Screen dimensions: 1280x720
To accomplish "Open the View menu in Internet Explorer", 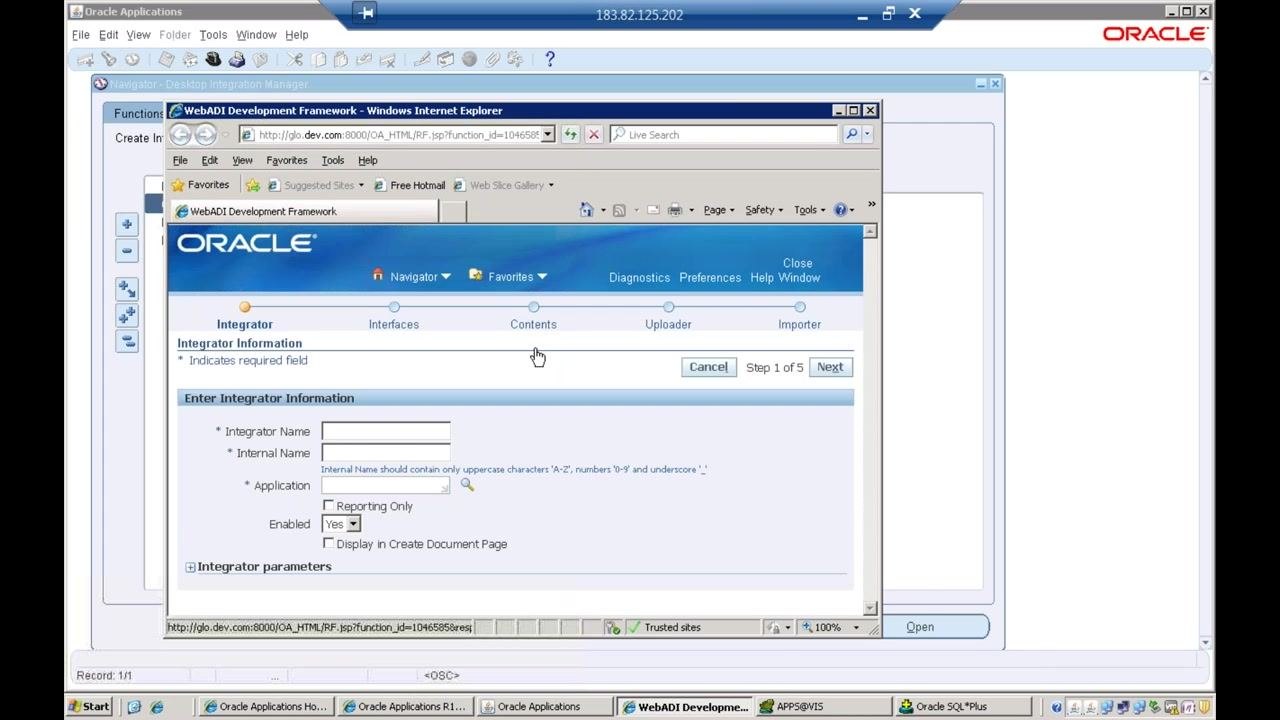I will click(x=242, y=160).
